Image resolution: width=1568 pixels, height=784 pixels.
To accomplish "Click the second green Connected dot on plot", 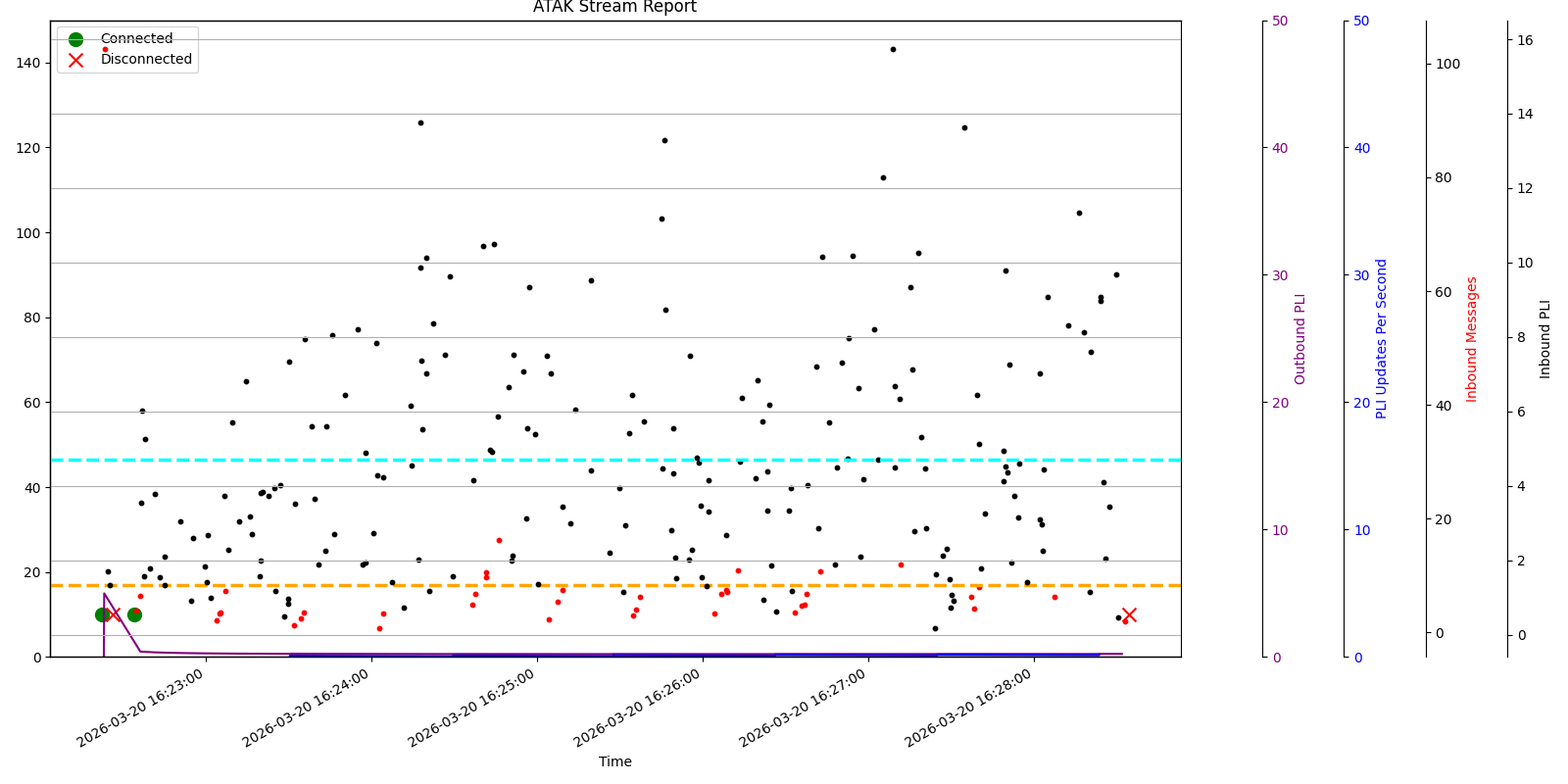I will point(134,614).
